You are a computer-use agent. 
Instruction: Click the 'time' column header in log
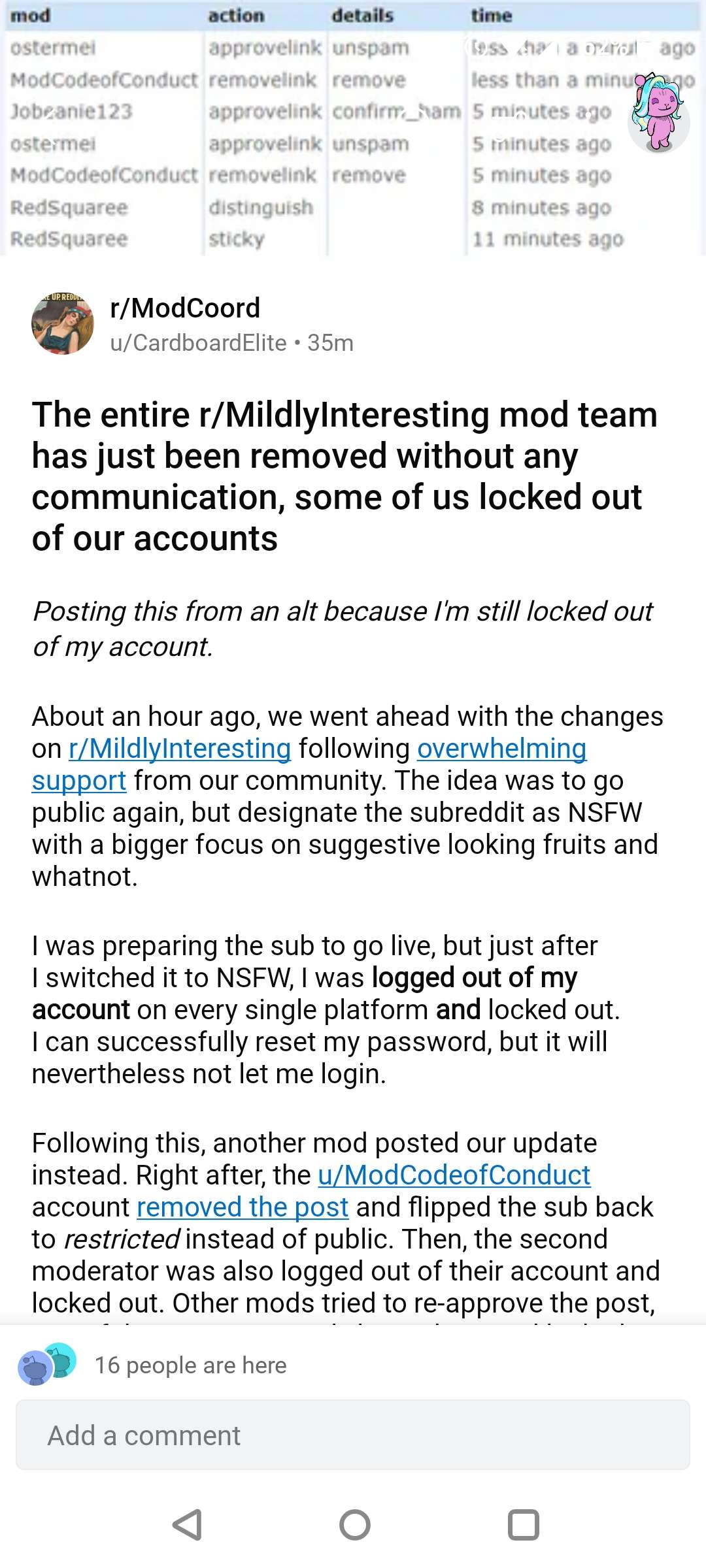coord(492,16)
